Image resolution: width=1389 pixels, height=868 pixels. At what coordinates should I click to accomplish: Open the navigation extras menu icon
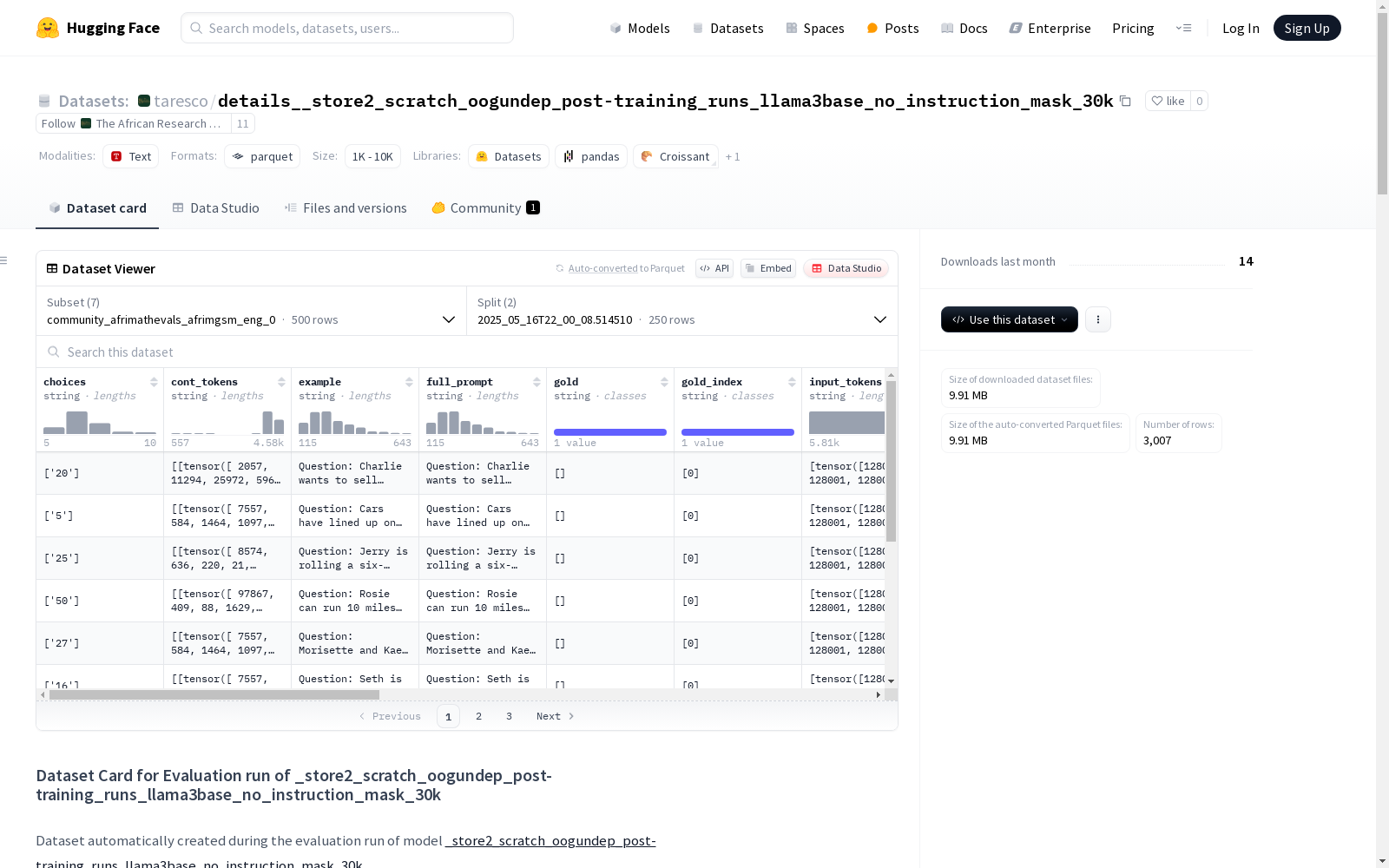[x=1183, y=28]
